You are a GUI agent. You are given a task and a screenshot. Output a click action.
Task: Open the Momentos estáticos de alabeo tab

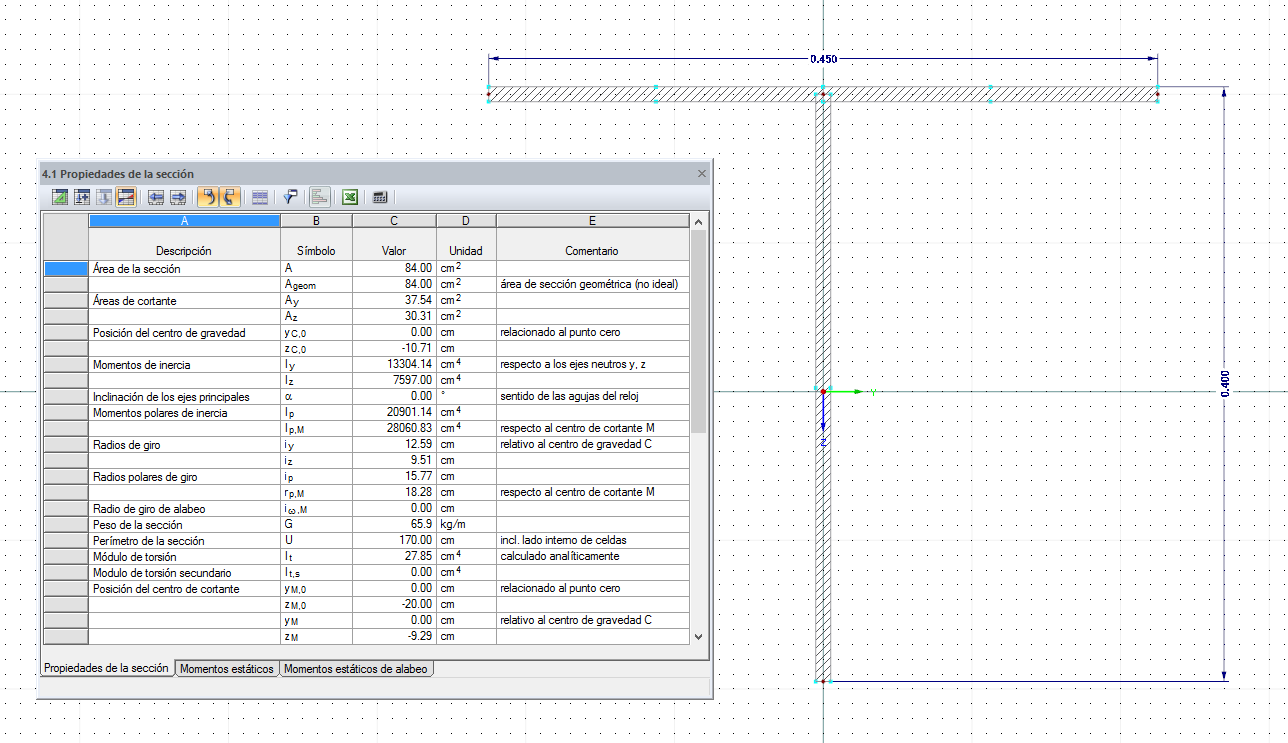pyautogui.click(x=356, y=669)
